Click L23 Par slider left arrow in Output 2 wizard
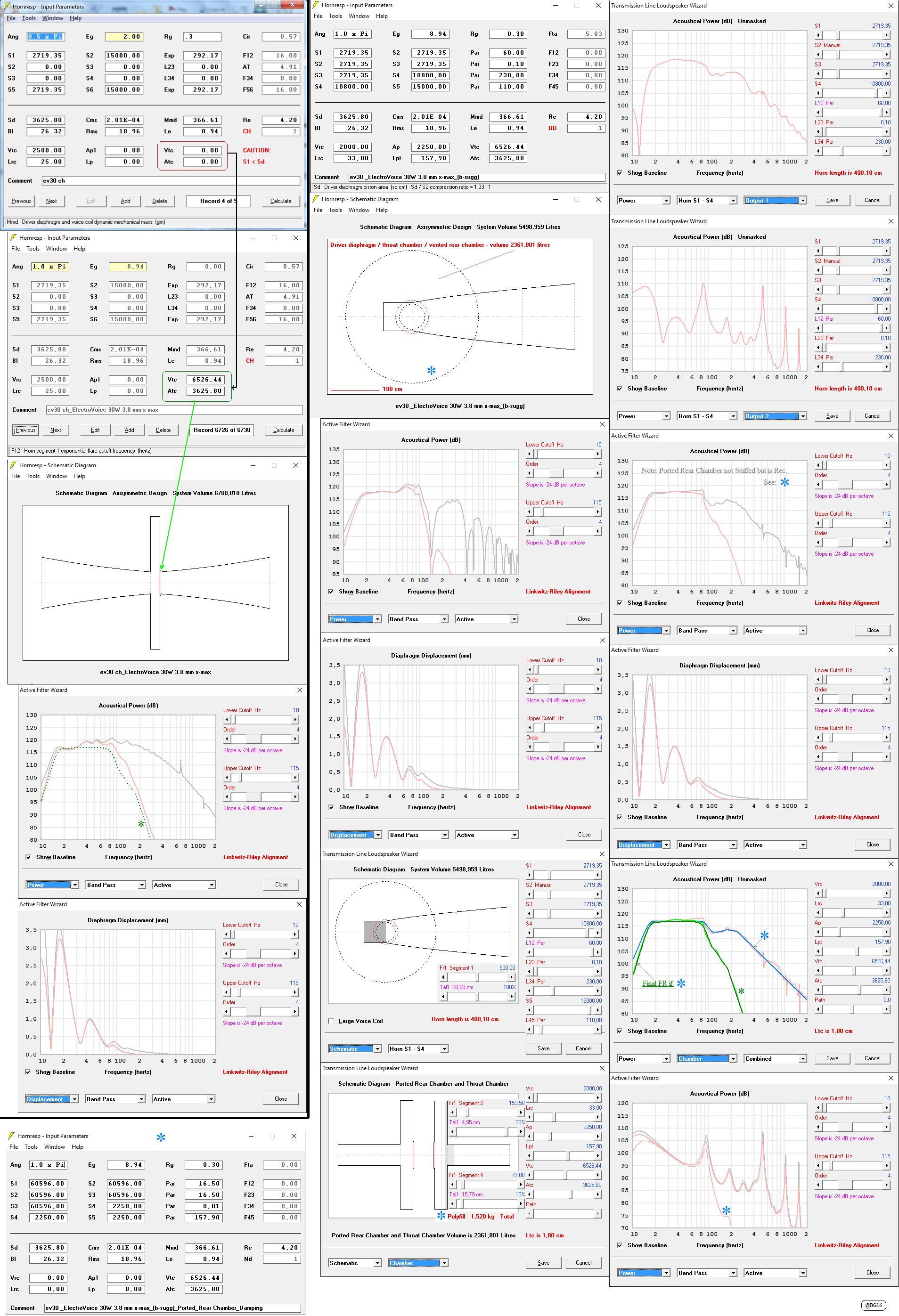Image resolution: width=899 pixels, height=1316 pixels. 818,347
